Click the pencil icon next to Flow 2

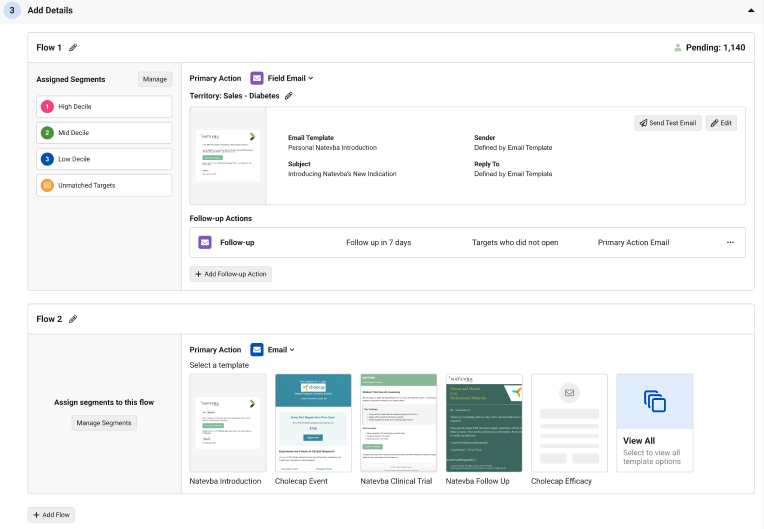(73, 319)
